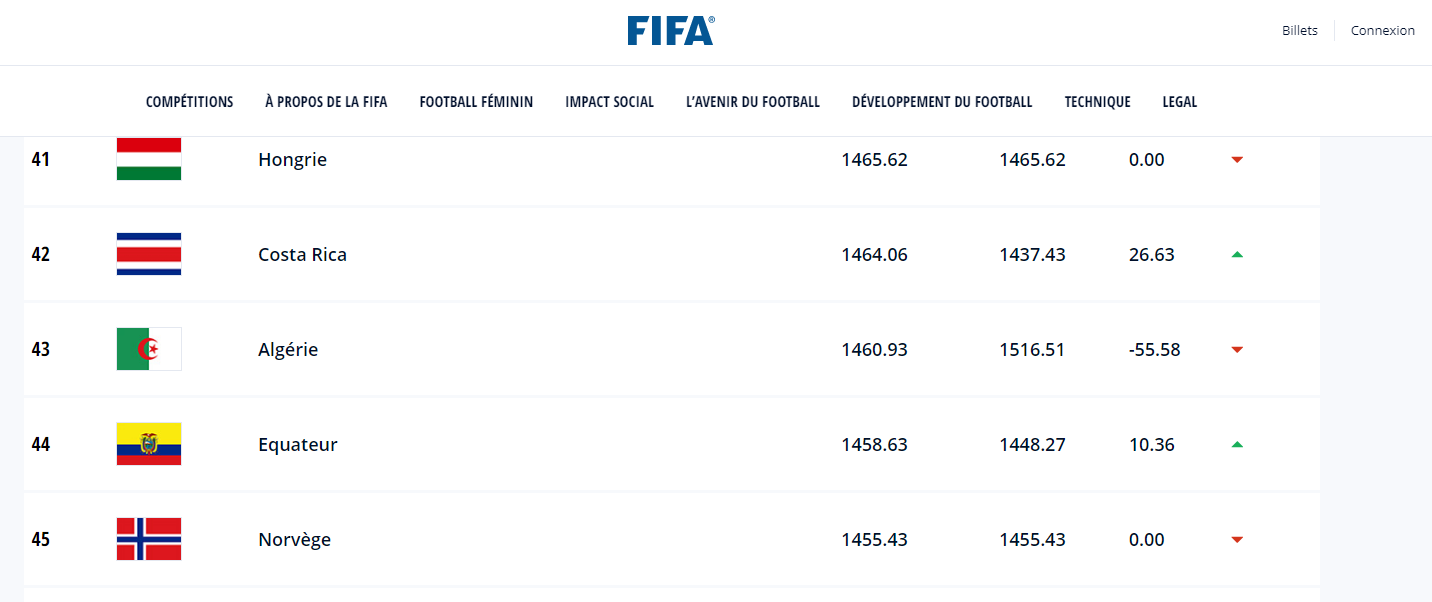Open the Algérie team row
Viewport: 1432px width, 602px height.
pos(288,350)
